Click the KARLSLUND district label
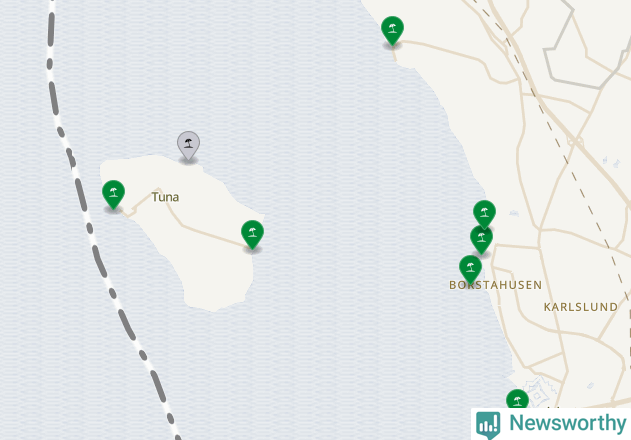Viewport: 631px width, 440px height. click(581, 307)
